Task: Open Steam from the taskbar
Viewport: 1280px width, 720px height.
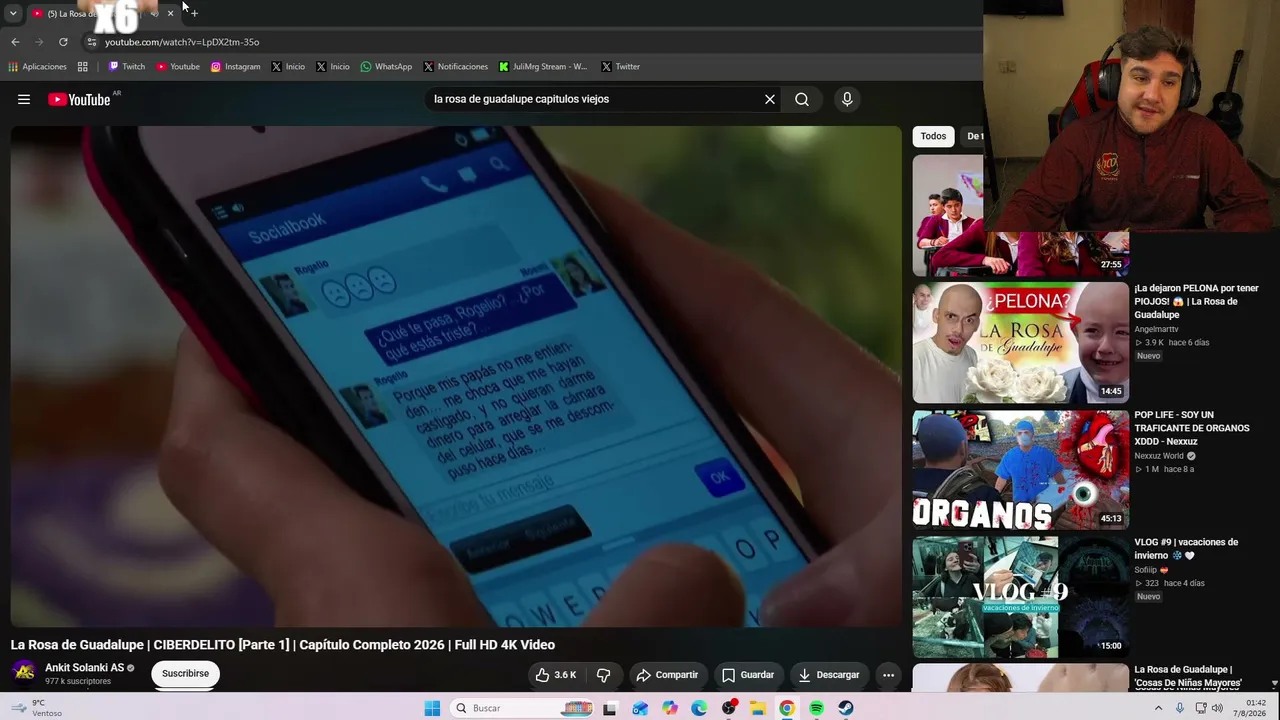Action: [845, 708]
